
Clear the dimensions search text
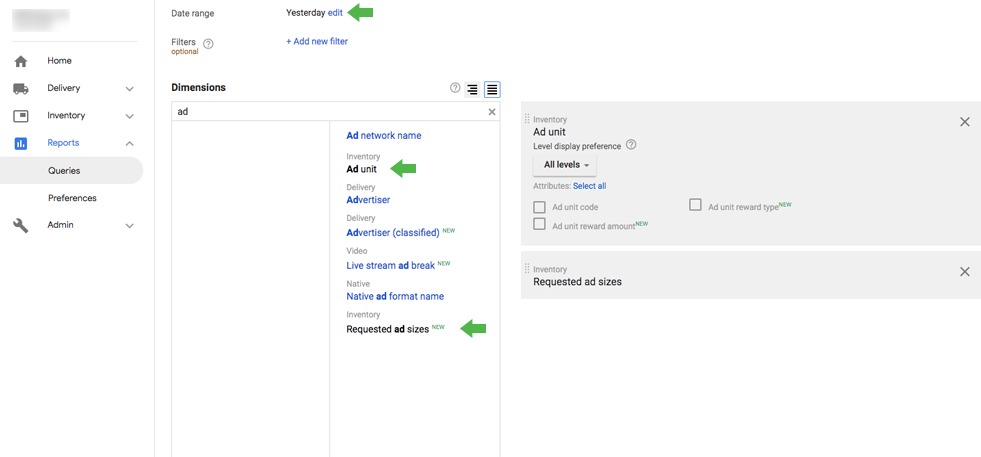[492, 112]
